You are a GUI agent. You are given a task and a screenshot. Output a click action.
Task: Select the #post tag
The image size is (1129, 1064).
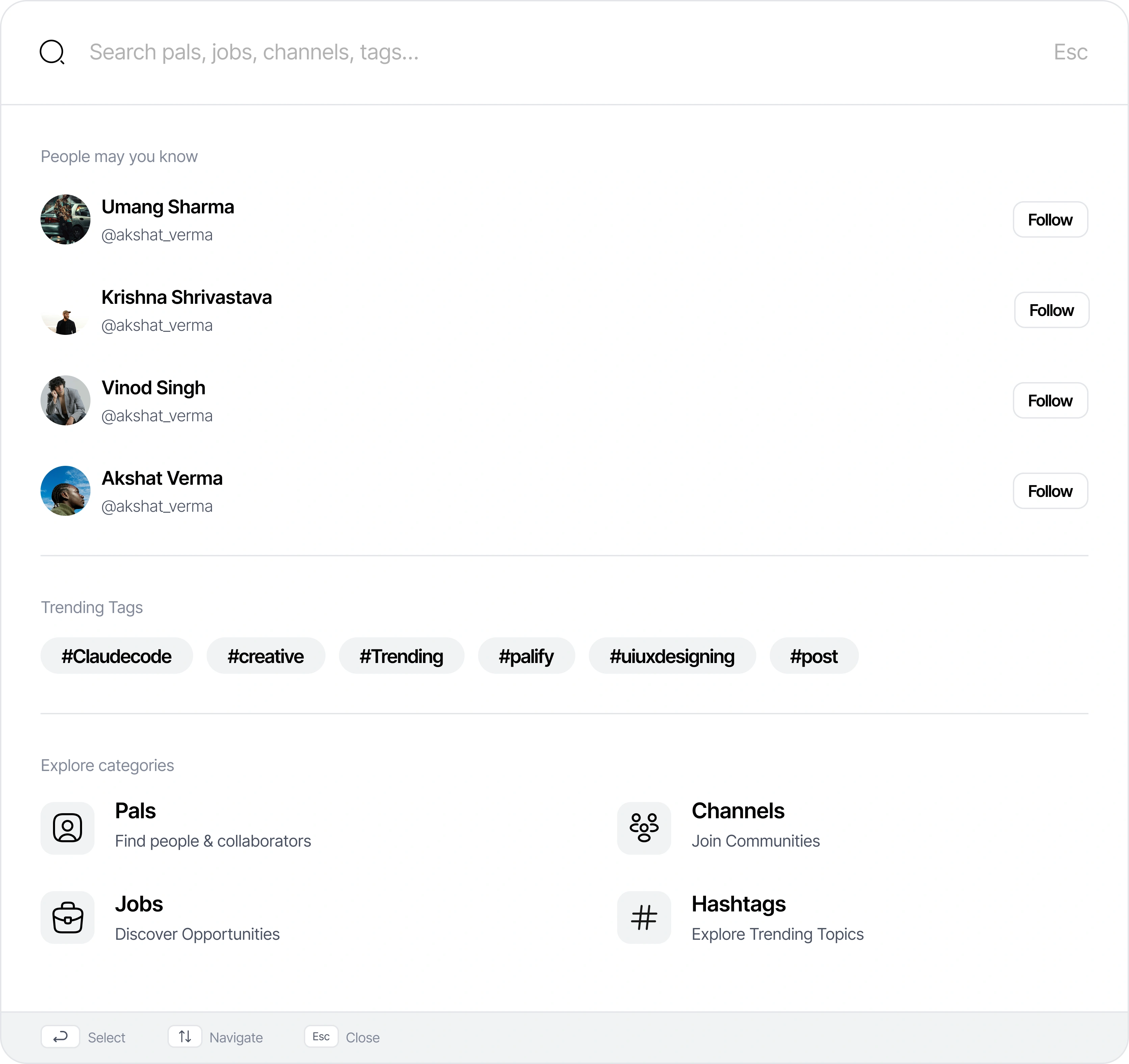(814, 656)
